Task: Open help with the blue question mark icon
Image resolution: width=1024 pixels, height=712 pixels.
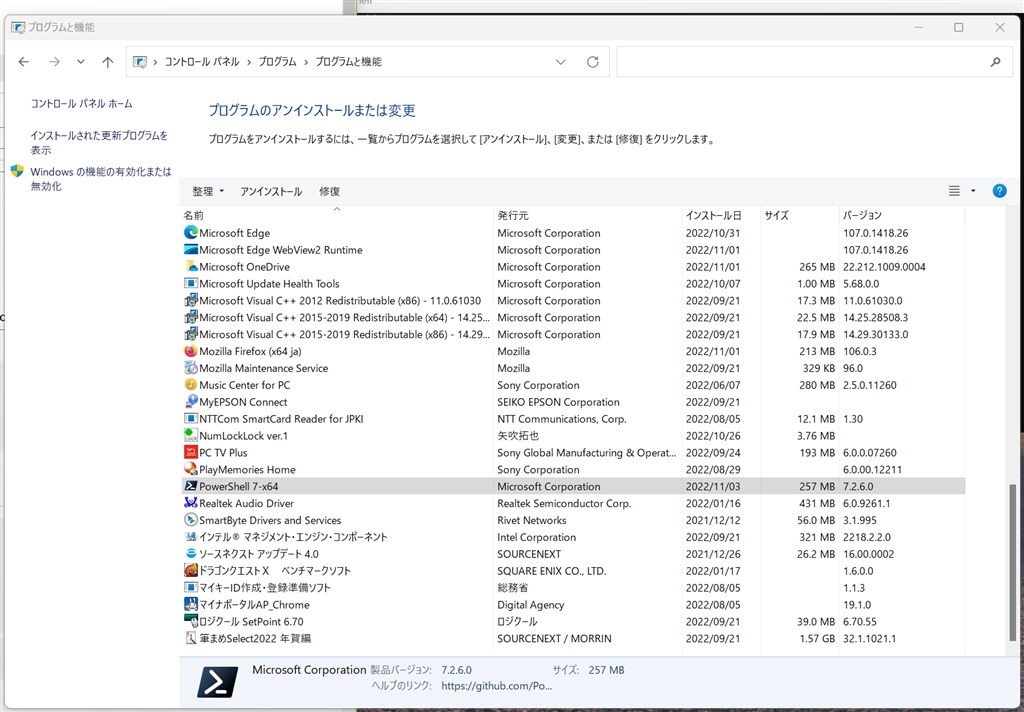Action: (x=999, y=191)
